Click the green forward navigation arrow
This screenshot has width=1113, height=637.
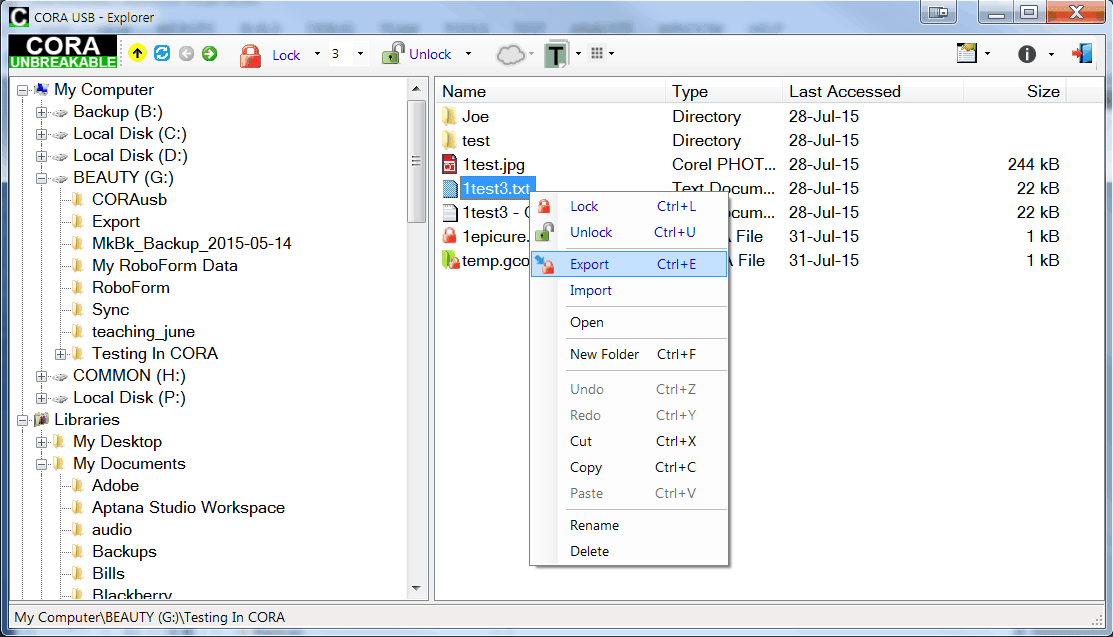click(x=209, y=53)
